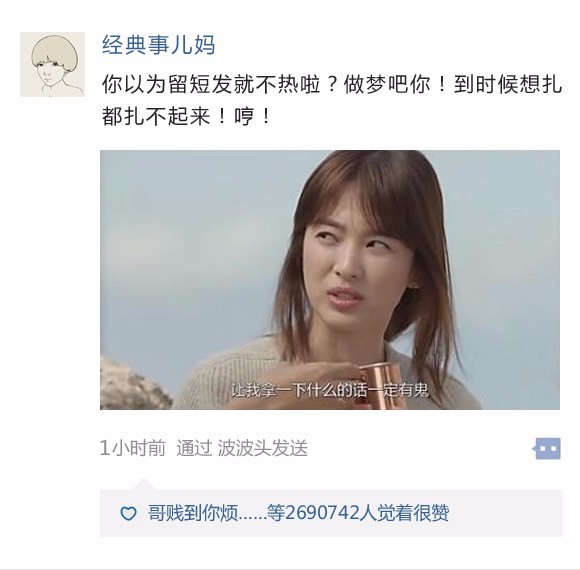The height and width of the screenshot is (570, 580).
Task: Tap the heart like icon
Action: tap(129, 513)
